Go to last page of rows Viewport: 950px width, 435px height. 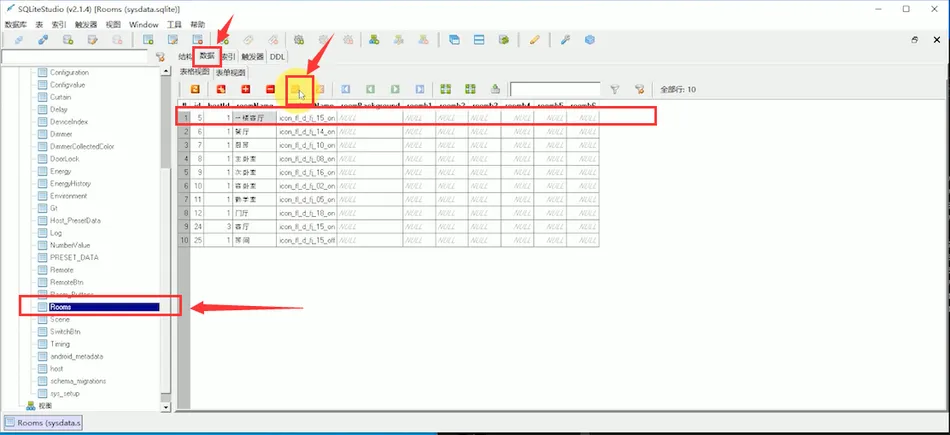point(420,89)
